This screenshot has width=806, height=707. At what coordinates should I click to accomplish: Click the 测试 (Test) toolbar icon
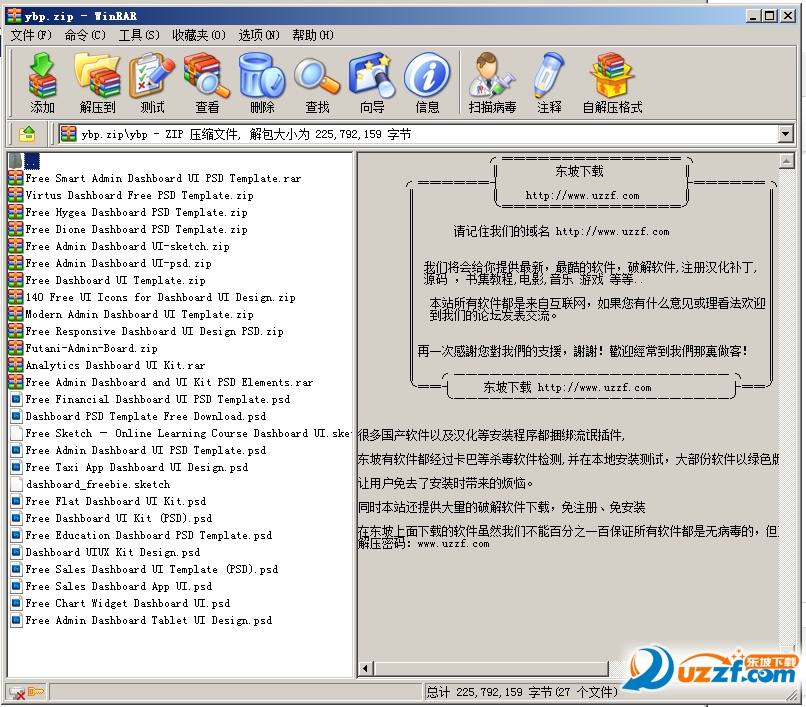coord(152,76)
